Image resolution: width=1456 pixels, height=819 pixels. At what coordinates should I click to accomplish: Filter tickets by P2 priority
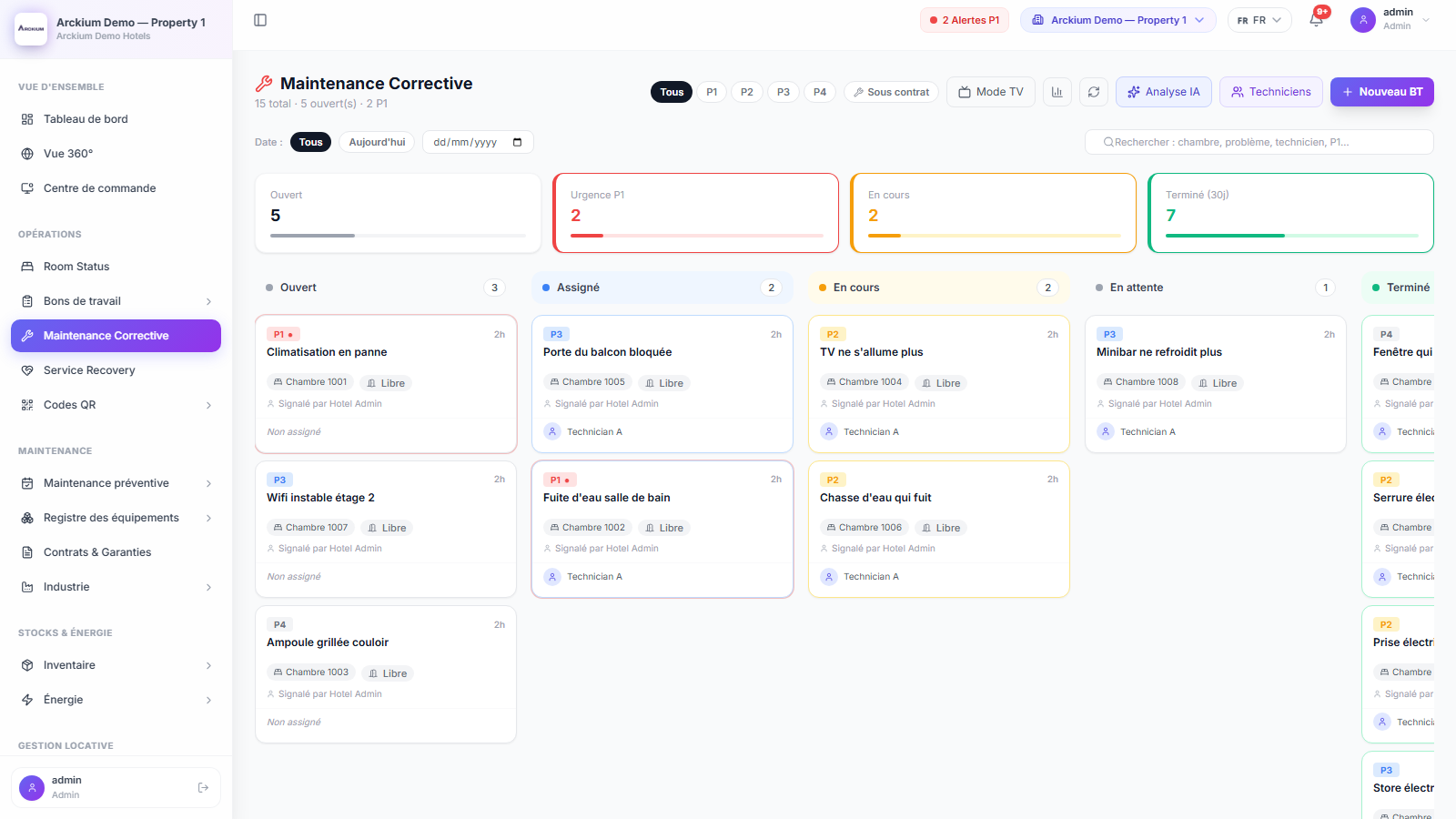pos(747,92)
